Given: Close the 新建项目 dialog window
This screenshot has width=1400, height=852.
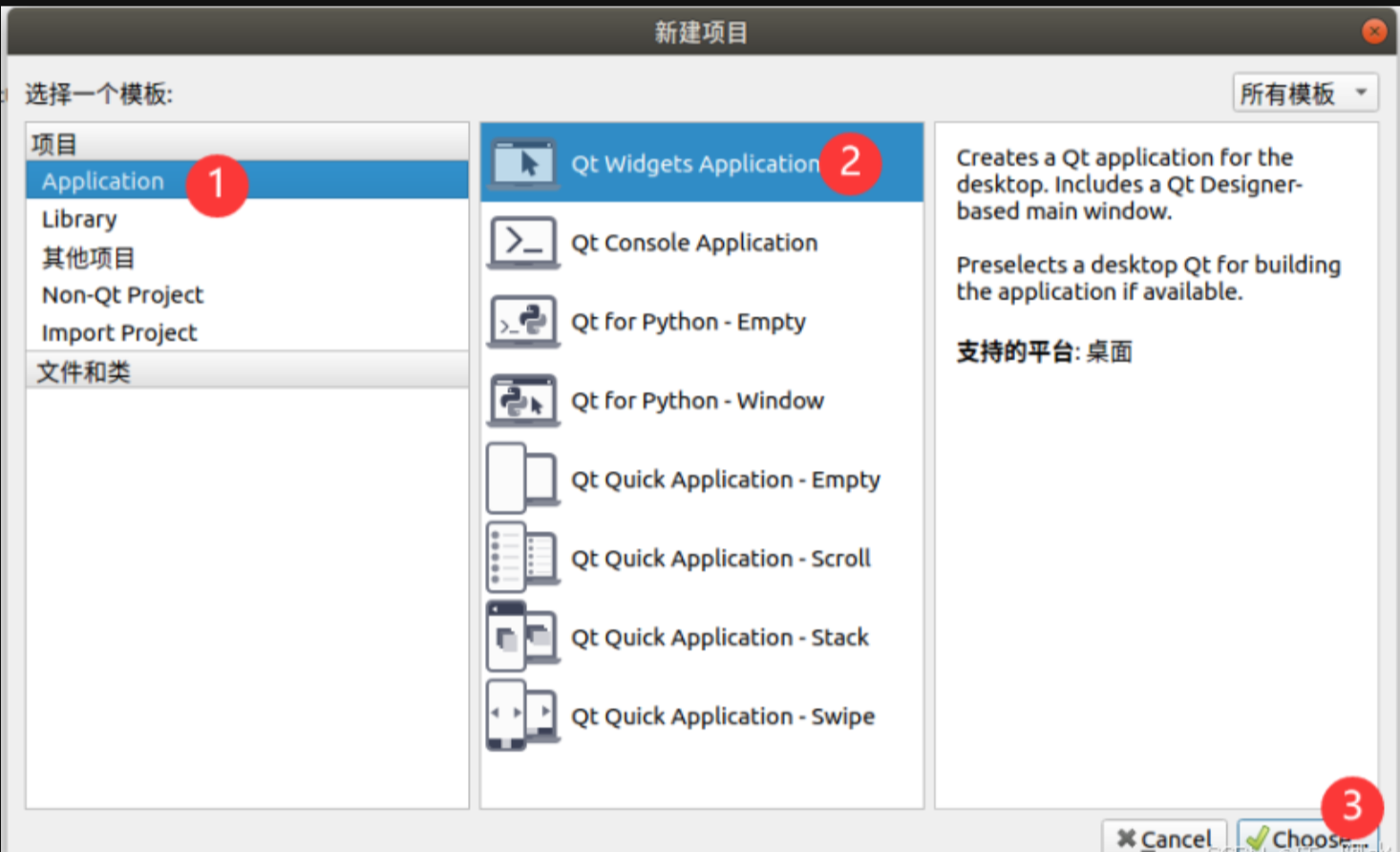Looking at the screenshot, I should pyautogui.click(x=1374, y=32).
